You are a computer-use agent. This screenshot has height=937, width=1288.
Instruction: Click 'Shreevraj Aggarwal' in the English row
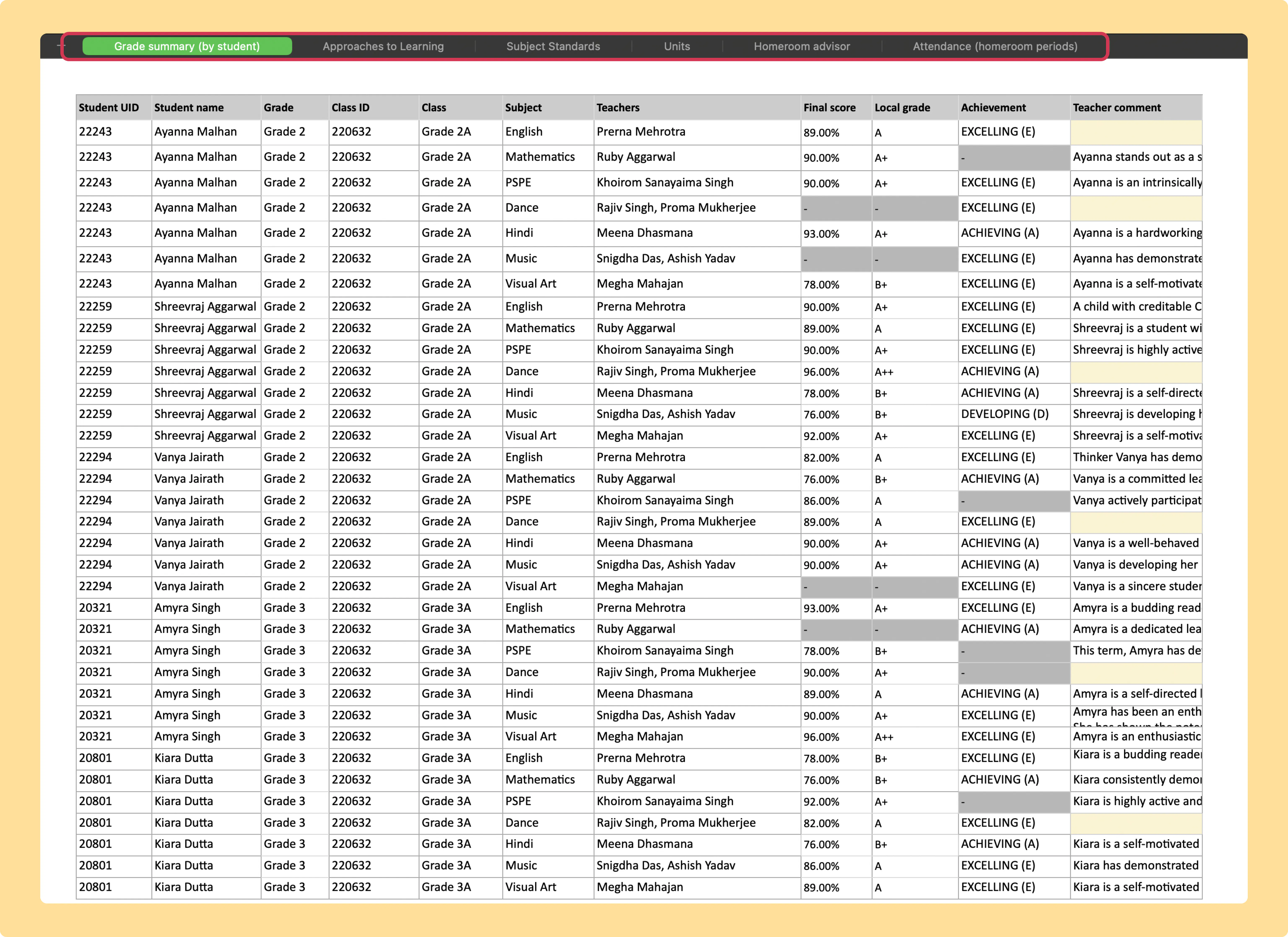click(206, 307)
